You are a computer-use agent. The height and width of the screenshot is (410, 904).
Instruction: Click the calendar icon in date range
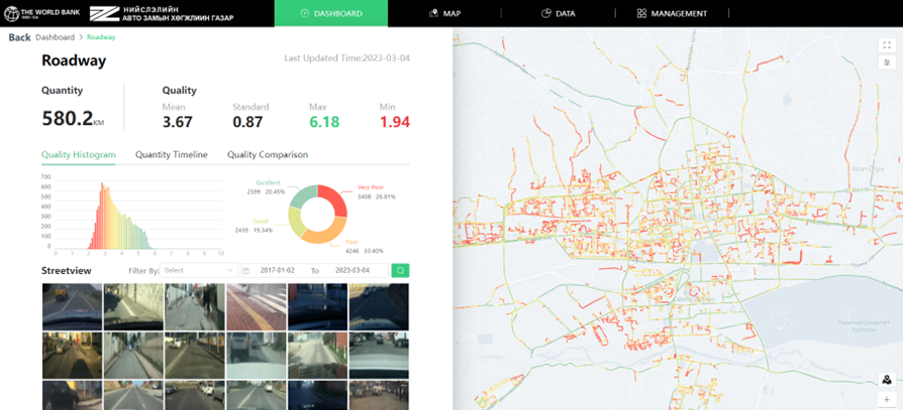246,270
